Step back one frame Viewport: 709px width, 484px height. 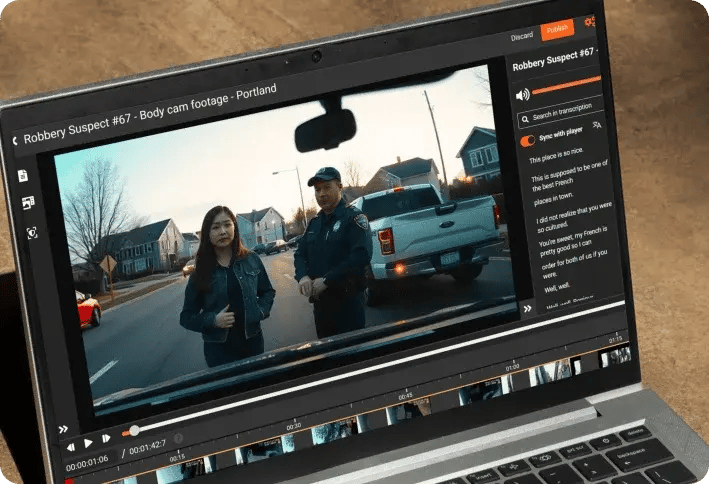coord(70,446)
